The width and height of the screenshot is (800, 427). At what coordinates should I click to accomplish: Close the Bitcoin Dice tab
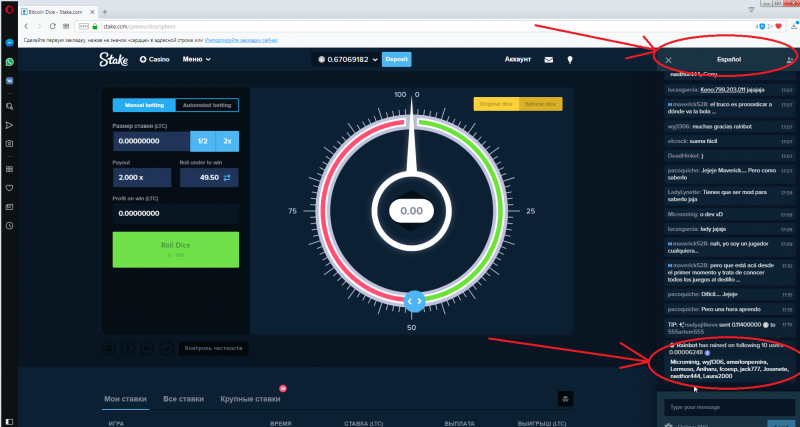coord(93,11)
